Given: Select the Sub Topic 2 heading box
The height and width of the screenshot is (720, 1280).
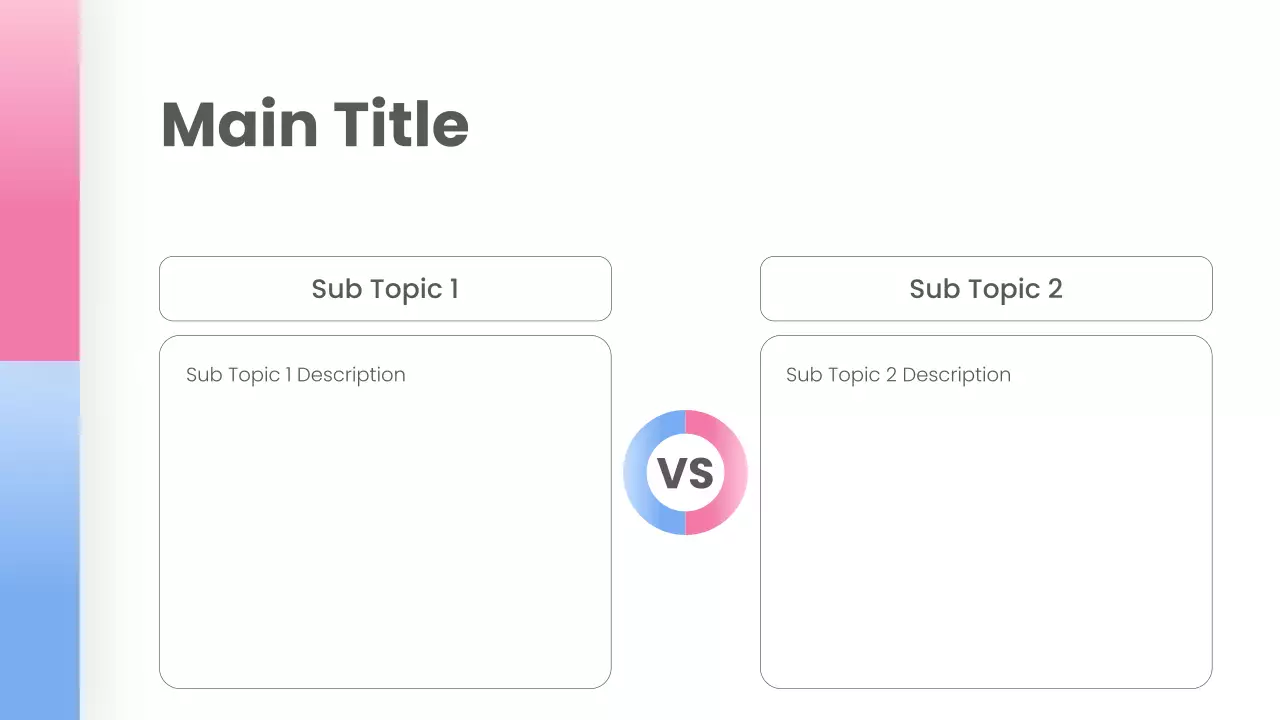Looking at the screenshot, I should pyautogui.click(x=986, y=289).
